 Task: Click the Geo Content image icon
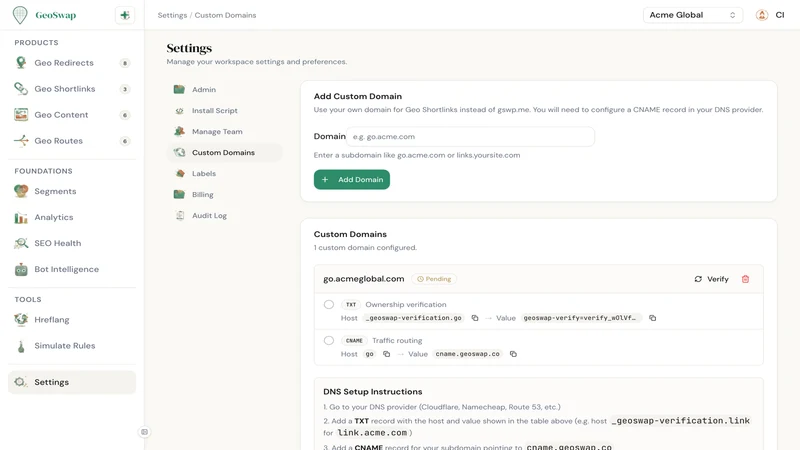click(21, 115)
